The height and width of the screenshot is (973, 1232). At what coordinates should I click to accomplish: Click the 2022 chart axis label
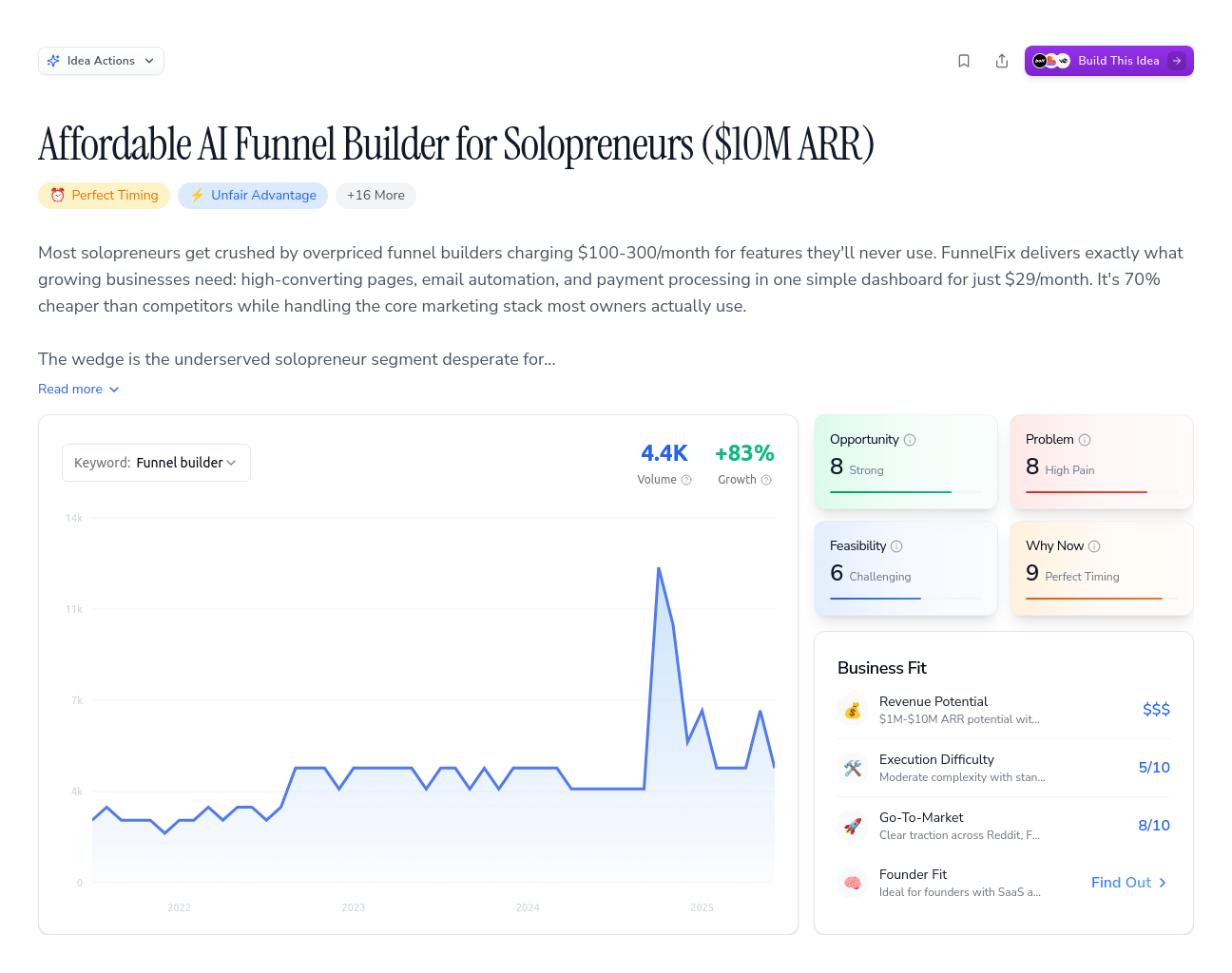[x=179, y=907]
